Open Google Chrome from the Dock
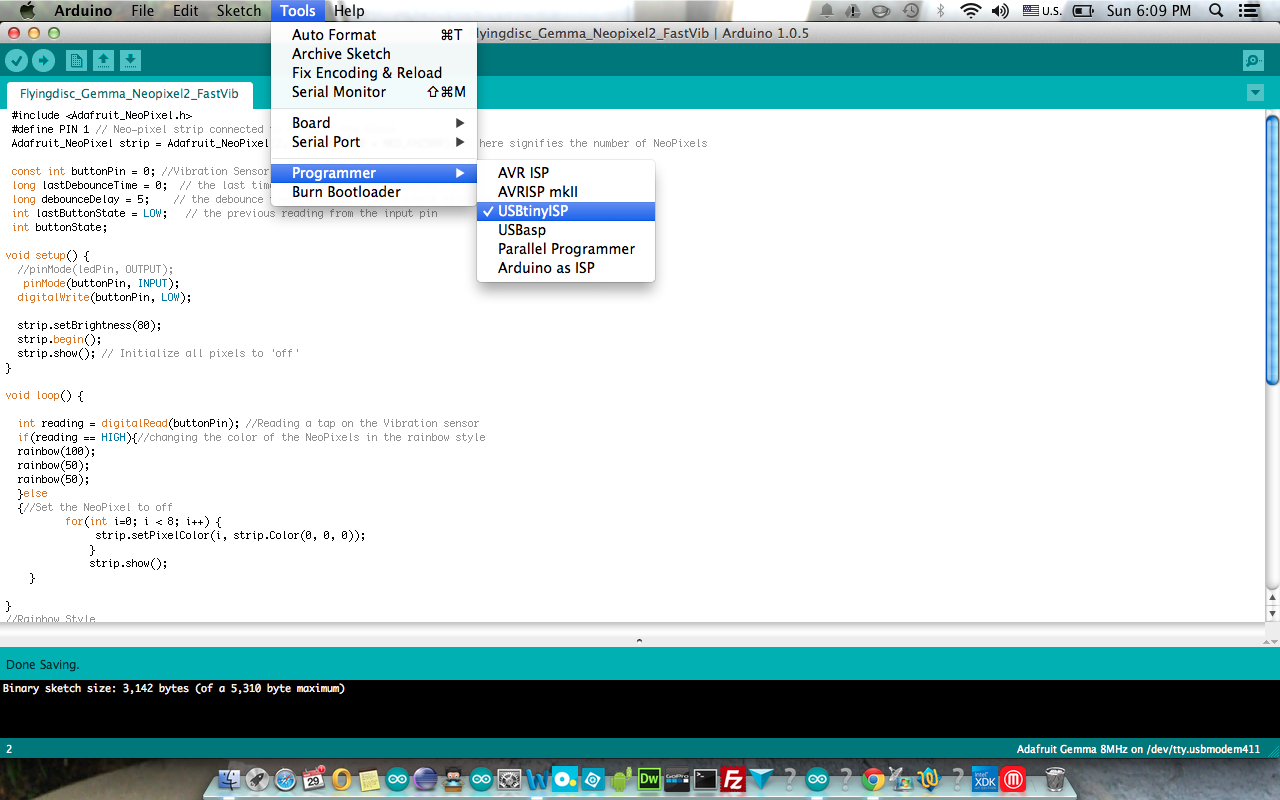The height and width of the screenshot is (800, 1280). coord(873,779)
